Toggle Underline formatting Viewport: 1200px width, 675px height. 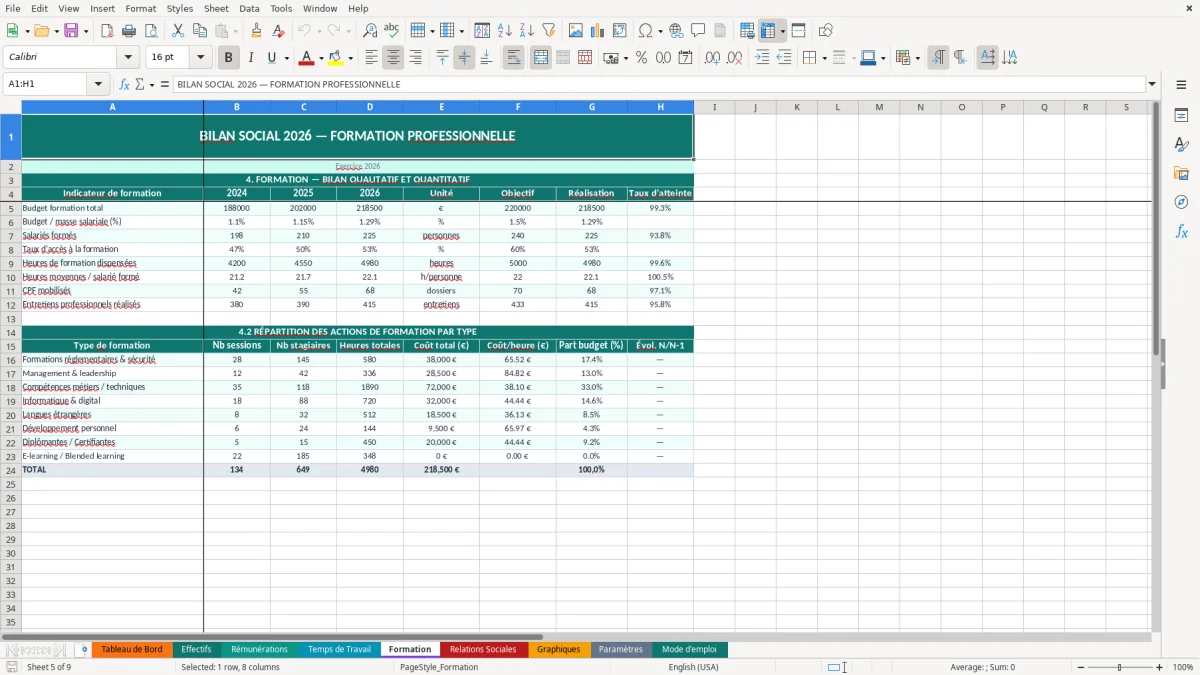click(271, 58)
